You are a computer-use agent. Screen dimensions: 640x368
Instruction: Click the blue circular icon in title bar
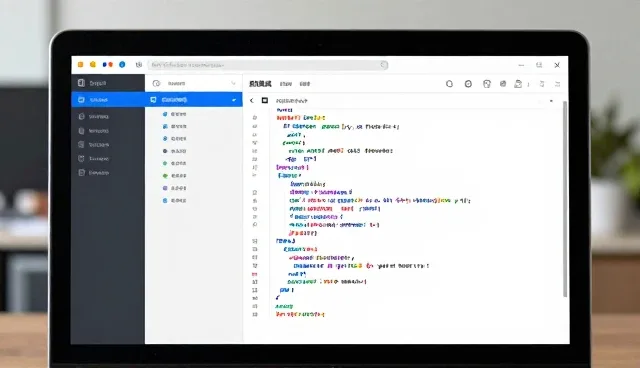[122, 64]
